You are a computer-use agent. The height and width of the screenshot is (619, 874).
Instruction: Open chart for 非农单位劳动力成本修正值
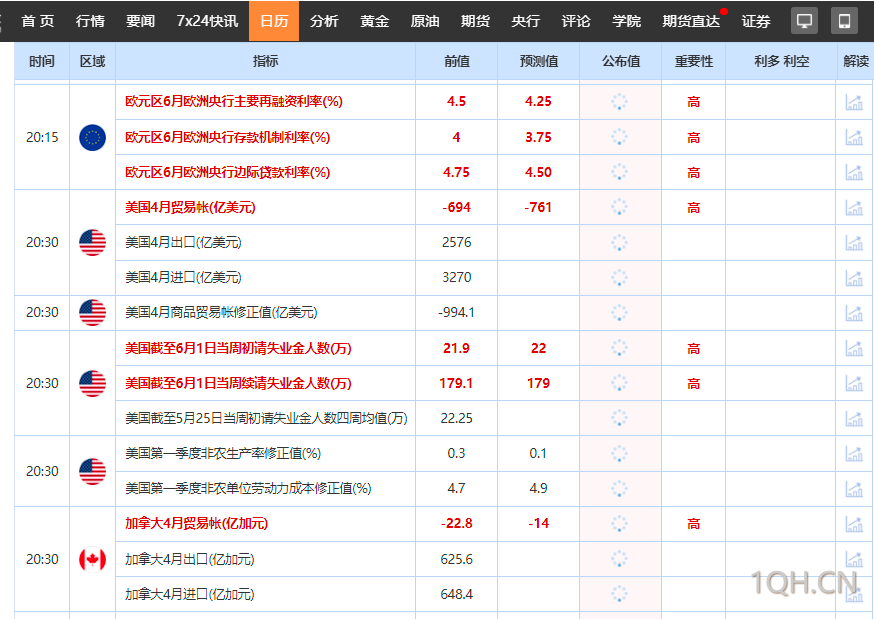(854, 489)
